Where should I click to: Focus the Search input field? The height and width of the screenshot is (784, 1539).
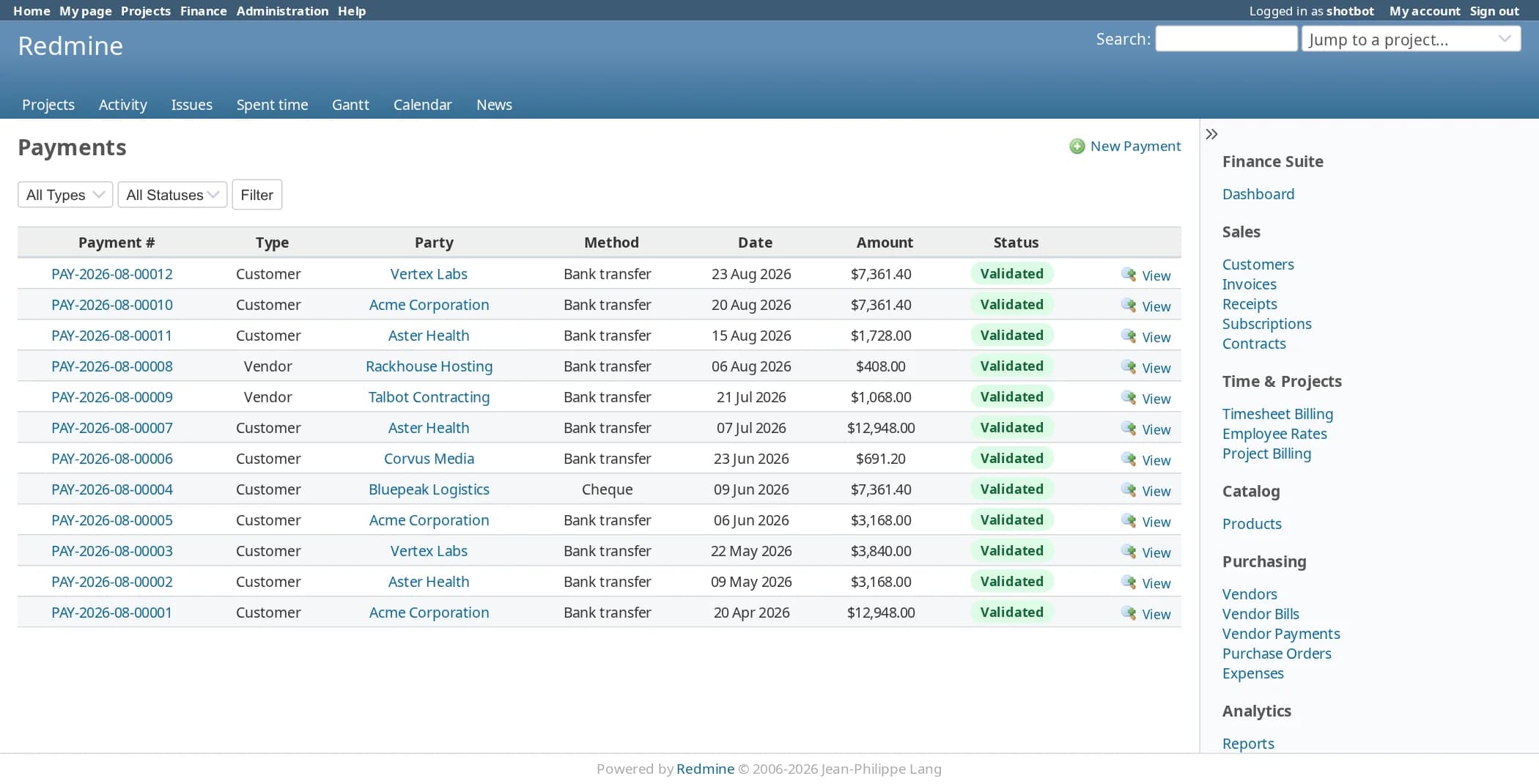click(1226, 39)
